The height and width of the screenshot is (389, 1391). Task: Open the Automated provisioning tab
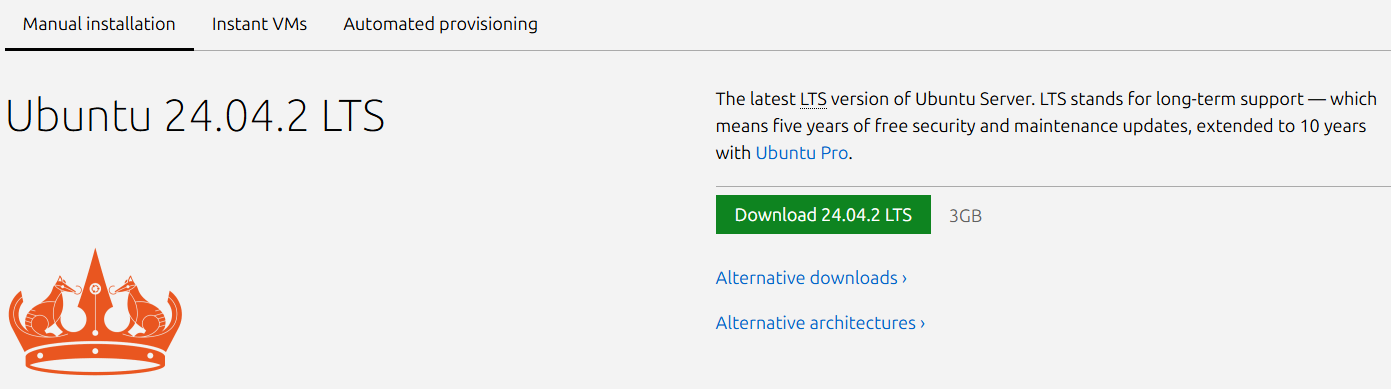[440, 24]
